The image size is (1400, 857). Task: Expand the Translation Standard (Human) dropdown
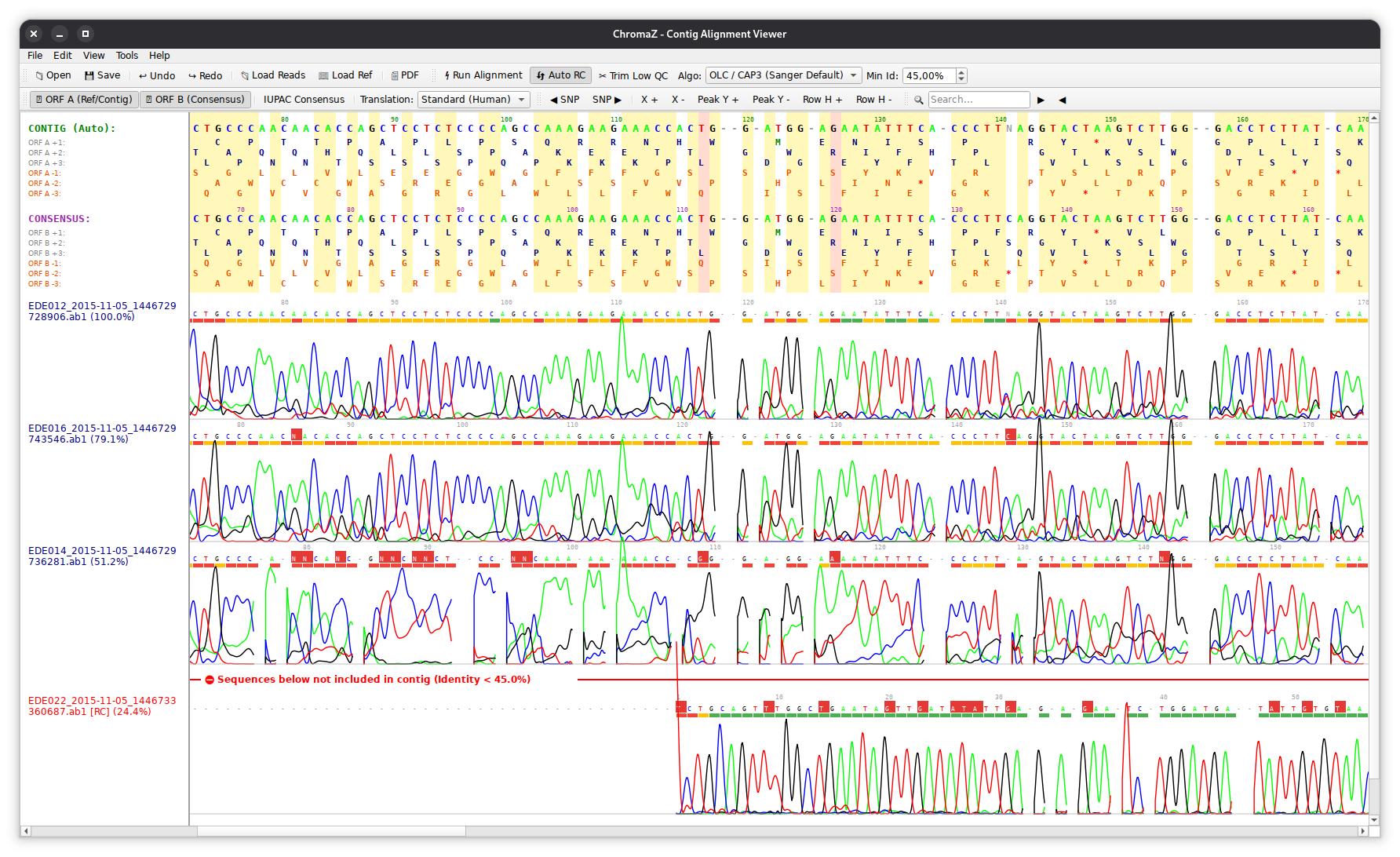tap(473, 100)
